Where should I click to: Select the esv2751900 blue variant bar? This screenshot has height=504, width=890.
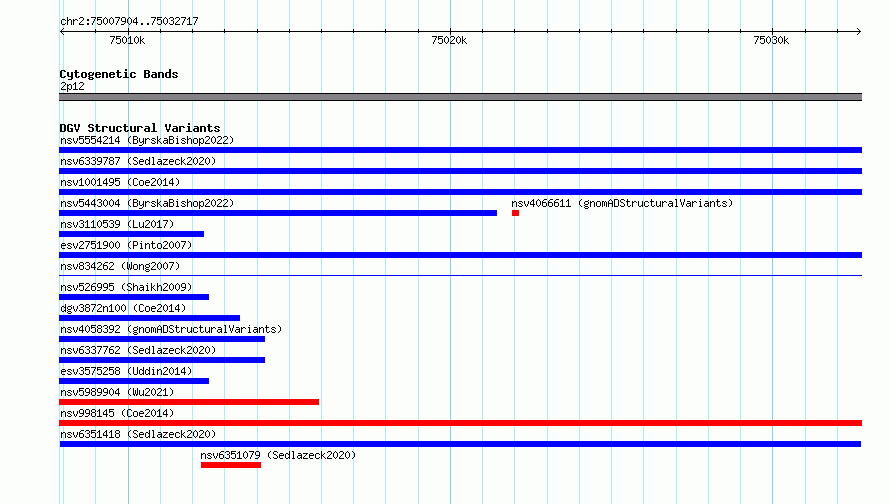[460, 255]
